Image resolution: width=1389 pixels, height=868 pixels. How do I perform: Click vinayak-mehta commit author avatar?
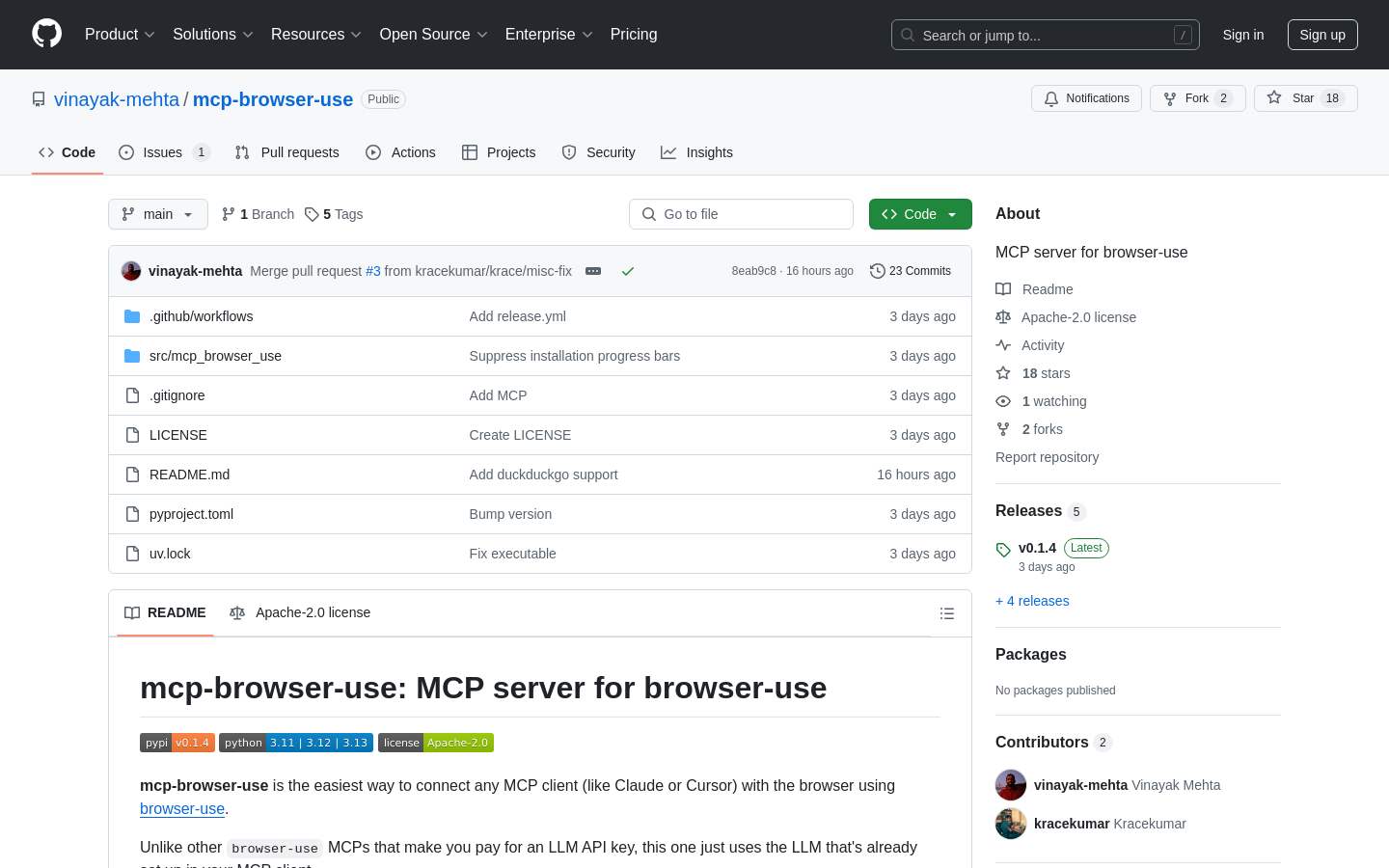click(x=131, y=271)
